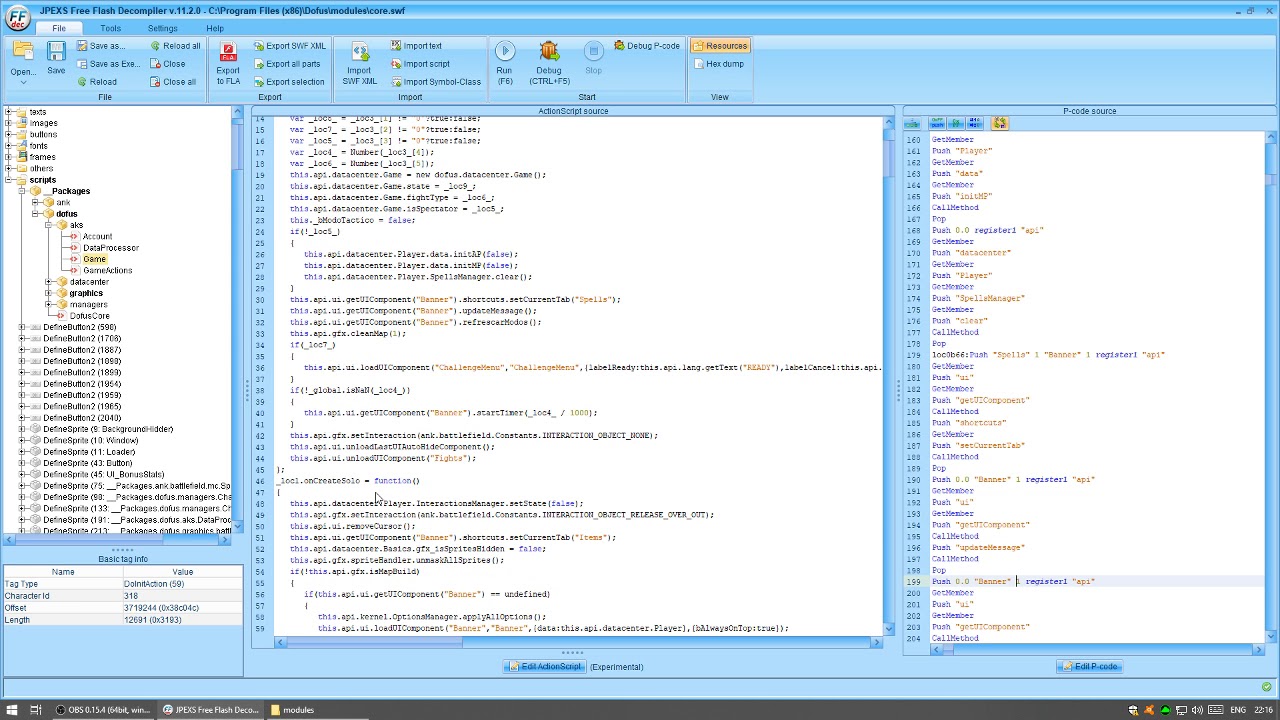Click the Windows Start button
The height and width of the screenshot is (720, 1280).
tap(12, 710)
